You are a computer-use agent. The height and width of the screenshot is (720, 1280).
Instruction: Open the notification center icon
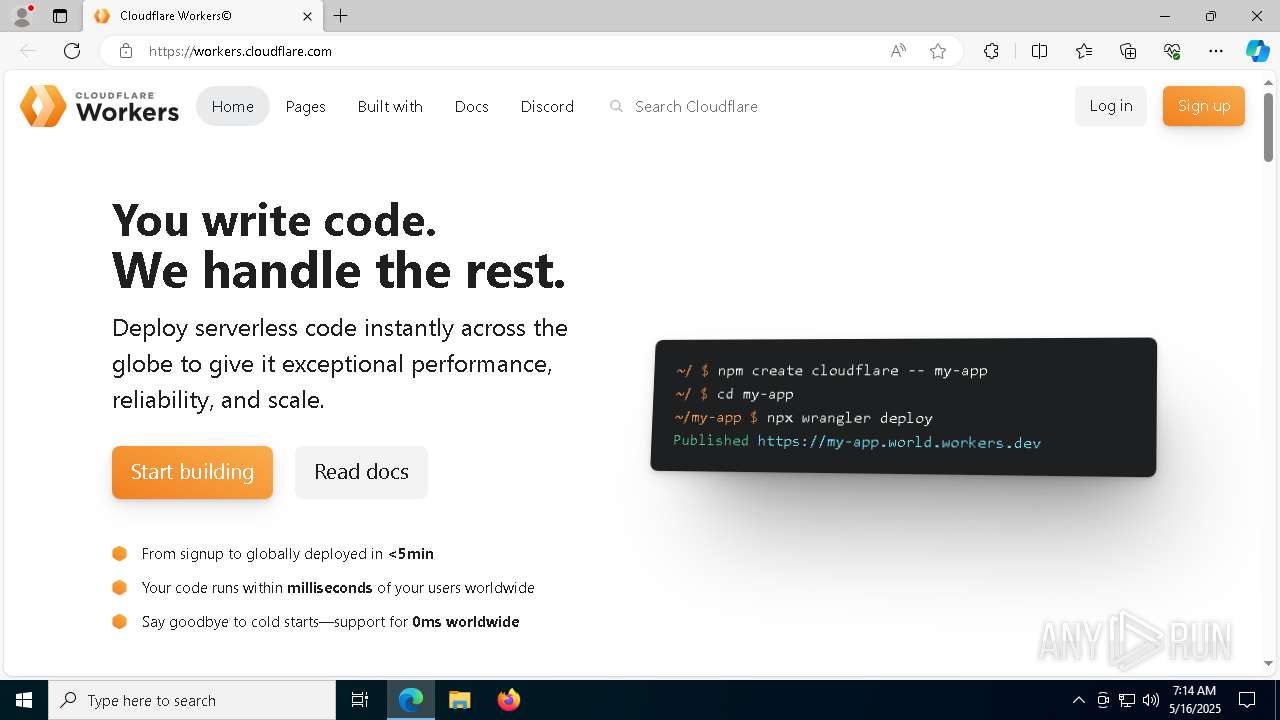(1247, 700)
